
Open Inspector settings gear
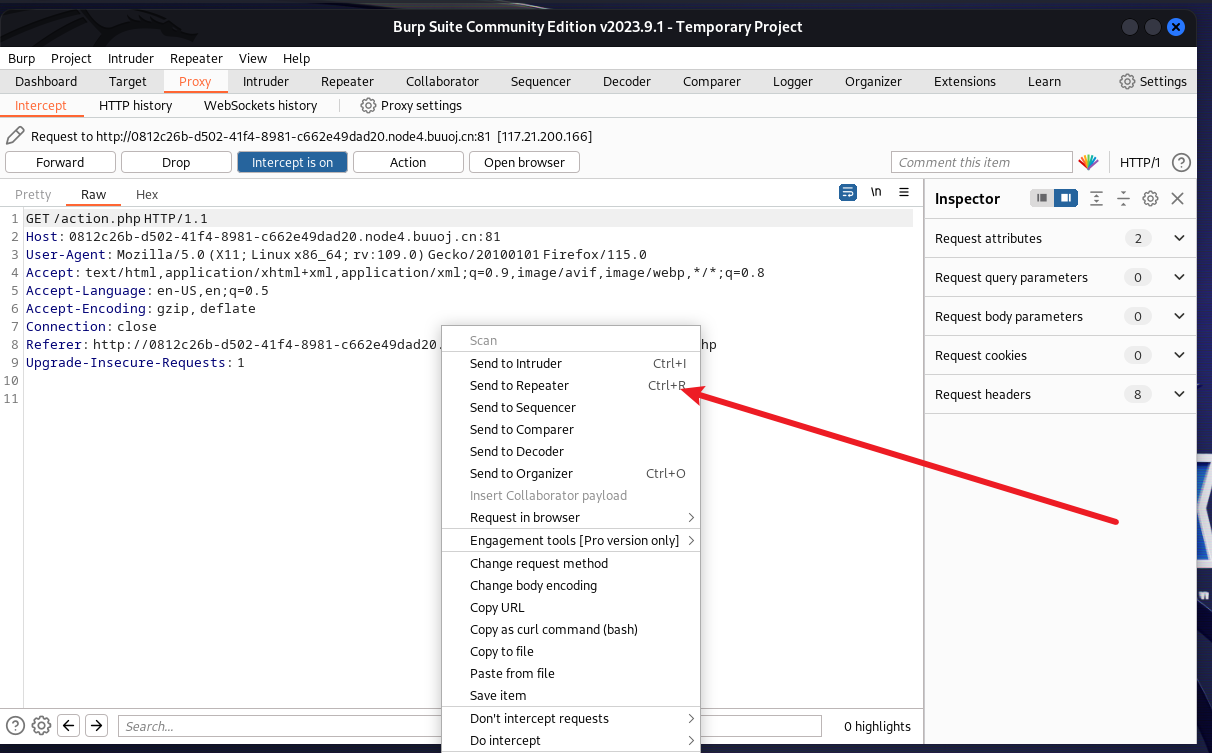1150,199
